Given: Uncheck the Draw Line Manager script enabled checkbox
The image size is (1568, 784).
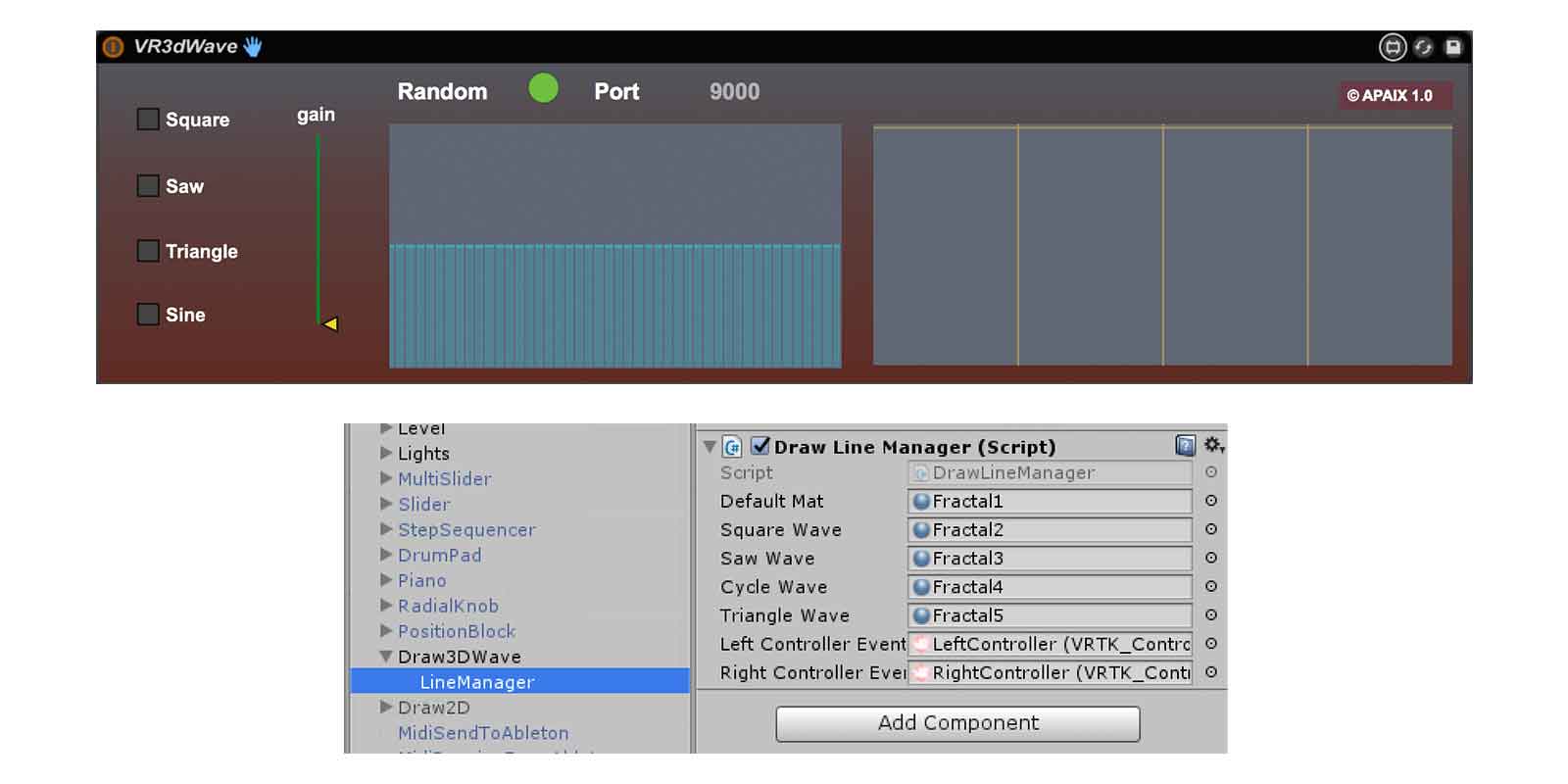Looking at the screenshot, I should 760,446.
